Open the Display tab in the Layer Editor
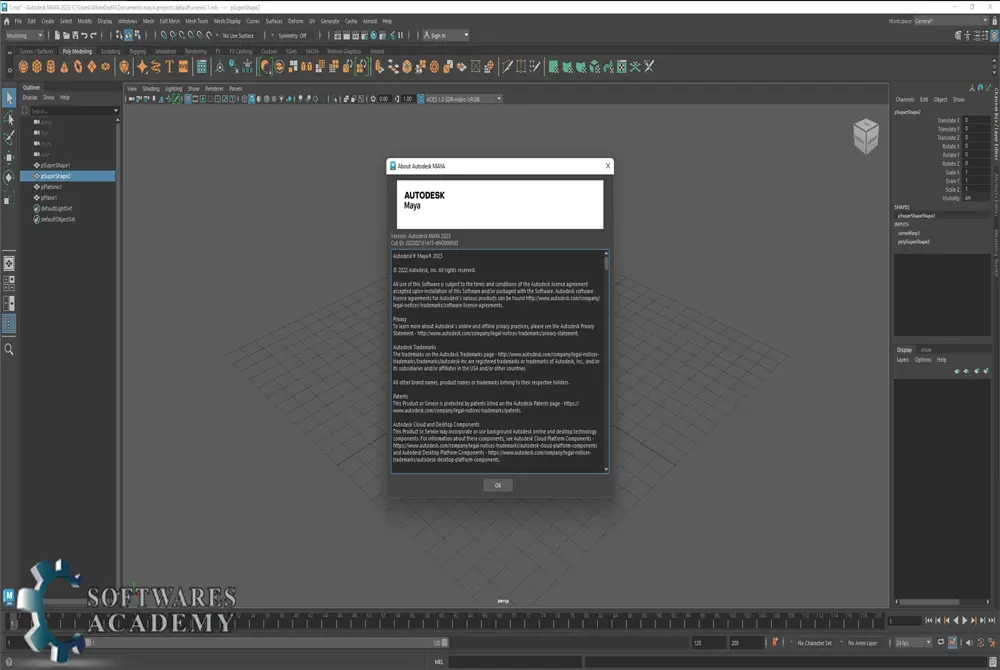Viewport: 1000px width, 670px height. 904,350
